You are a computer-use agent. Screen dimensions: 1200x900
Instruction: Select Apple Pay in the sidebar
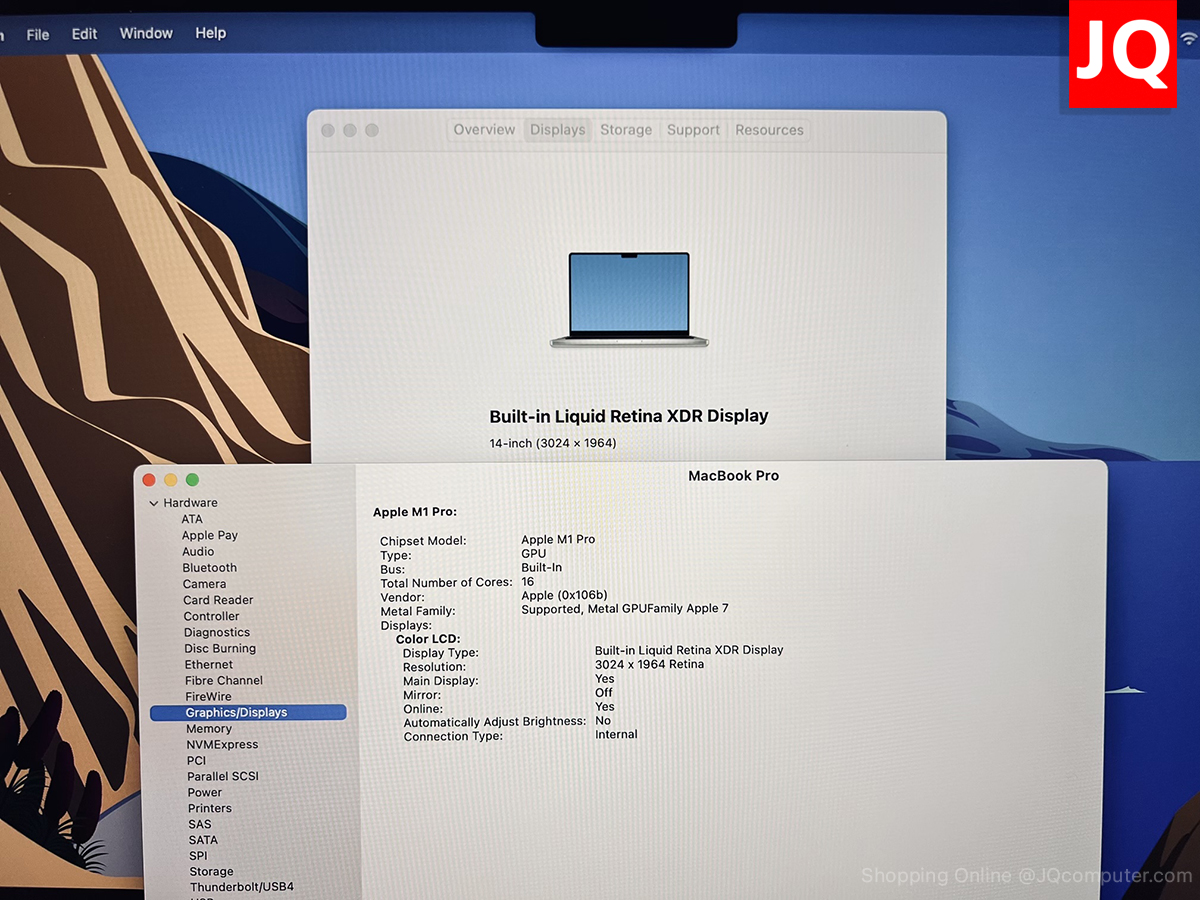tap(210, 535)
